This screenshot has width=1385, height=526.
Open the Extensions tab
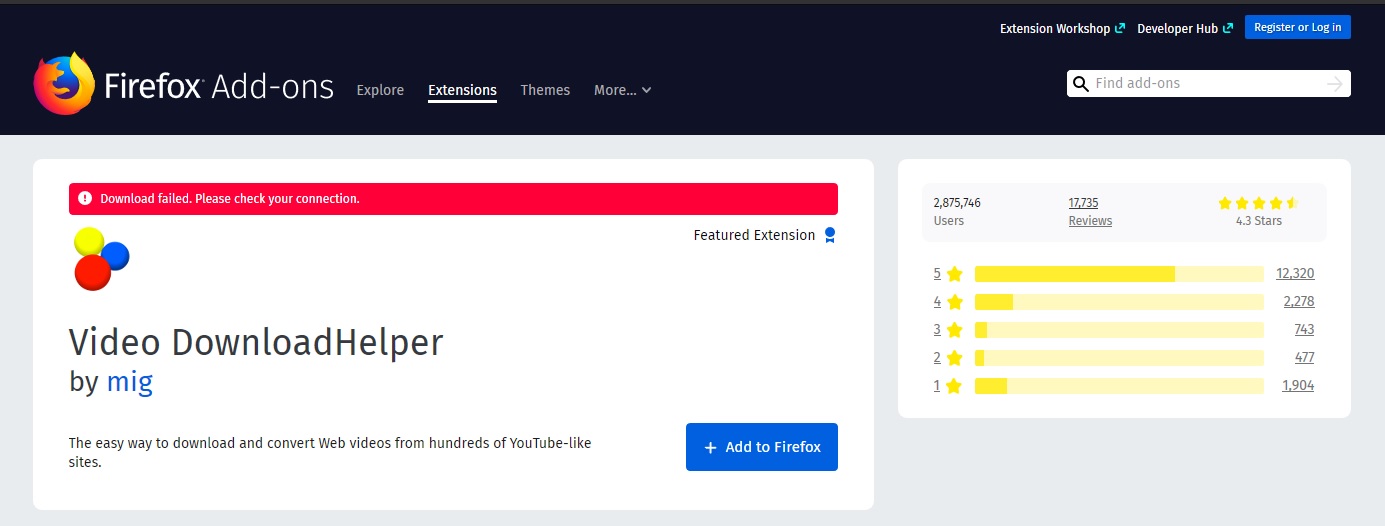pyautogui.click(x=462, y=90)
